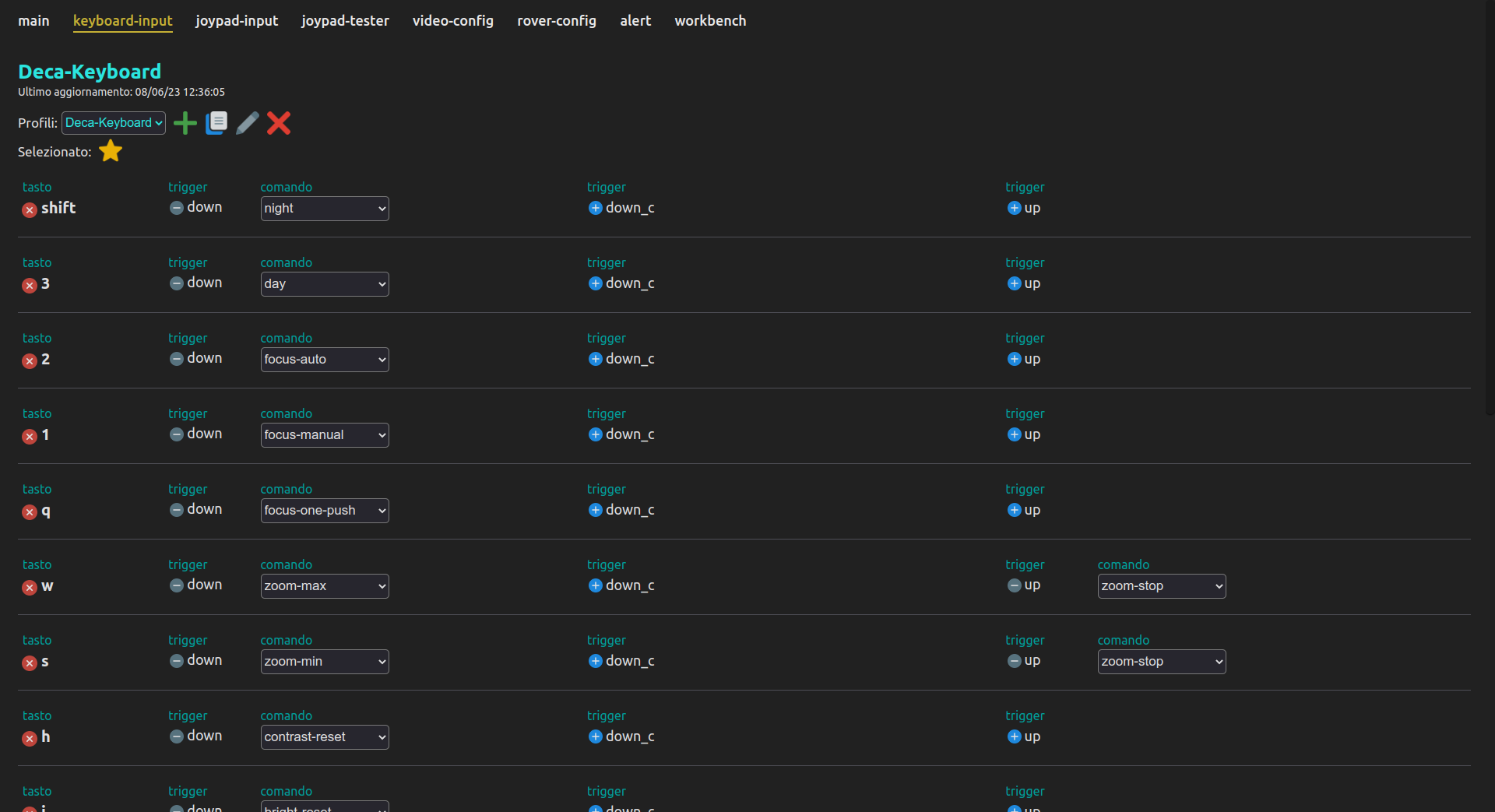1495x812 pixels.
Task: Click the yellow star selected profile icon
Action: [111, 151]
